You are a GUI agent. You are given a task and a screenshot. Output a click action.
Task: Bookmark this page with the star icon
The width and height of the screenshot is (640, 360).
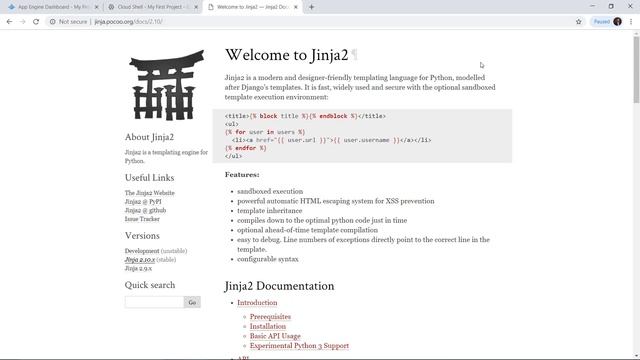pyautogui.click(x=578, y=22)
